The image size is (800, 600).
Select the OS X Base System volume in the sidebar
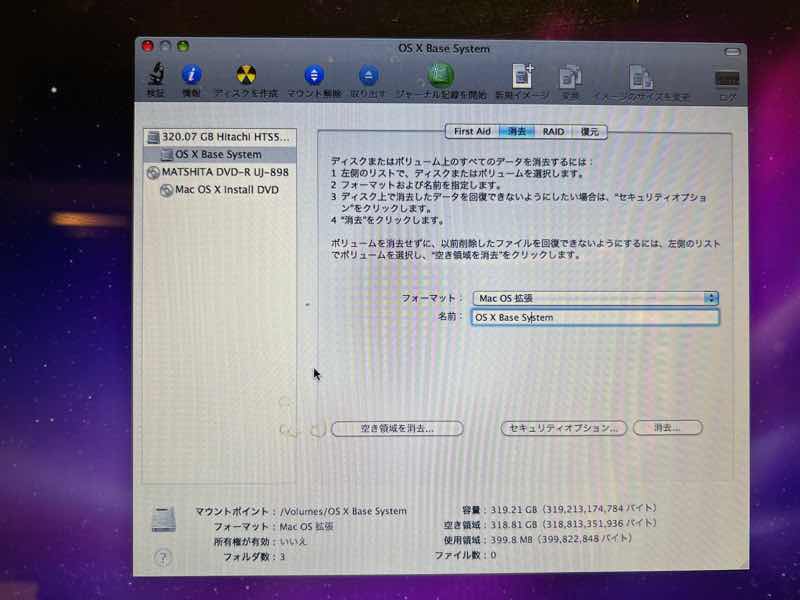point(219,154)
